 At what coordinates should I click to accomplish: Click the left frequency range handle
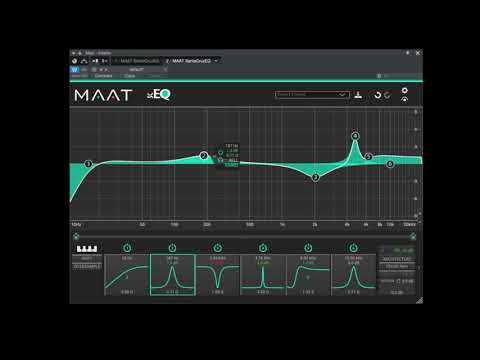[76, 237]
